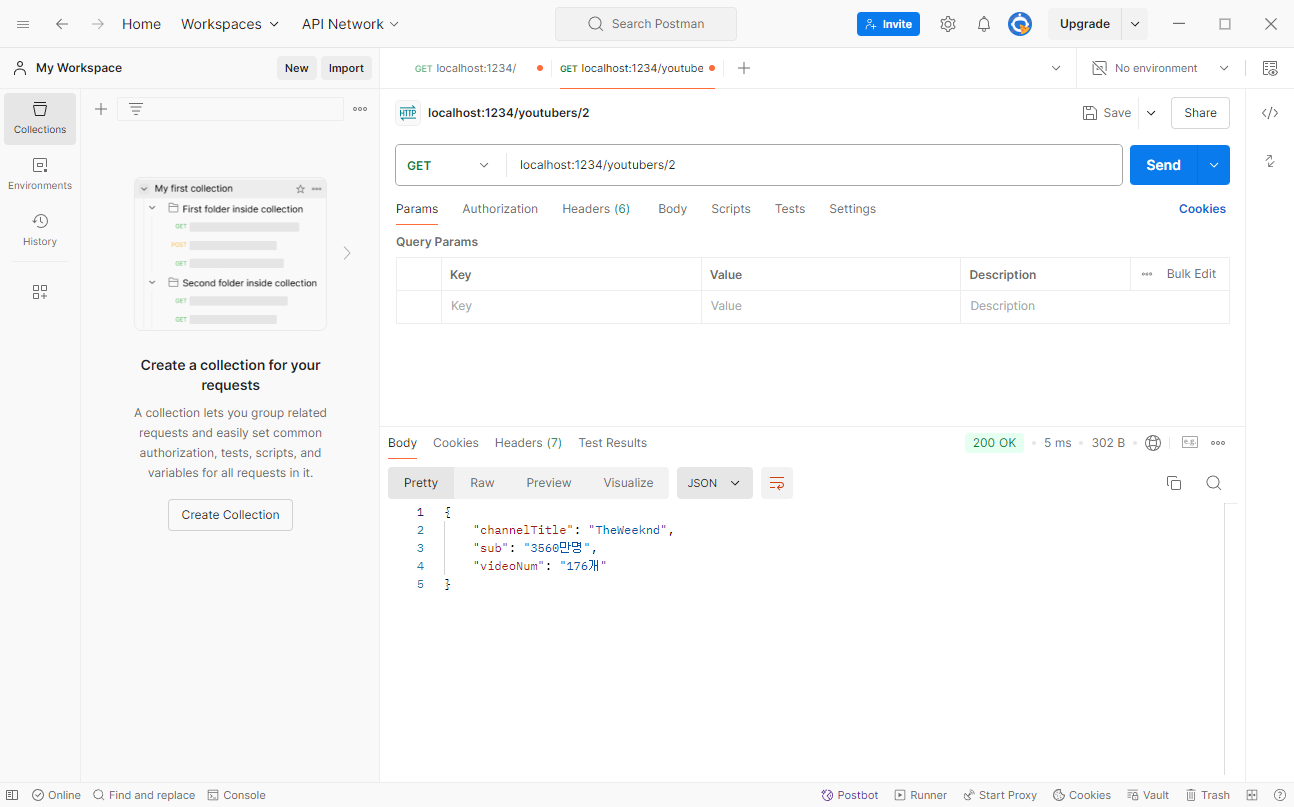Screen dimensions: 1294x807
Task: Open the Environments sidebar panel
Action: point(40,174)
